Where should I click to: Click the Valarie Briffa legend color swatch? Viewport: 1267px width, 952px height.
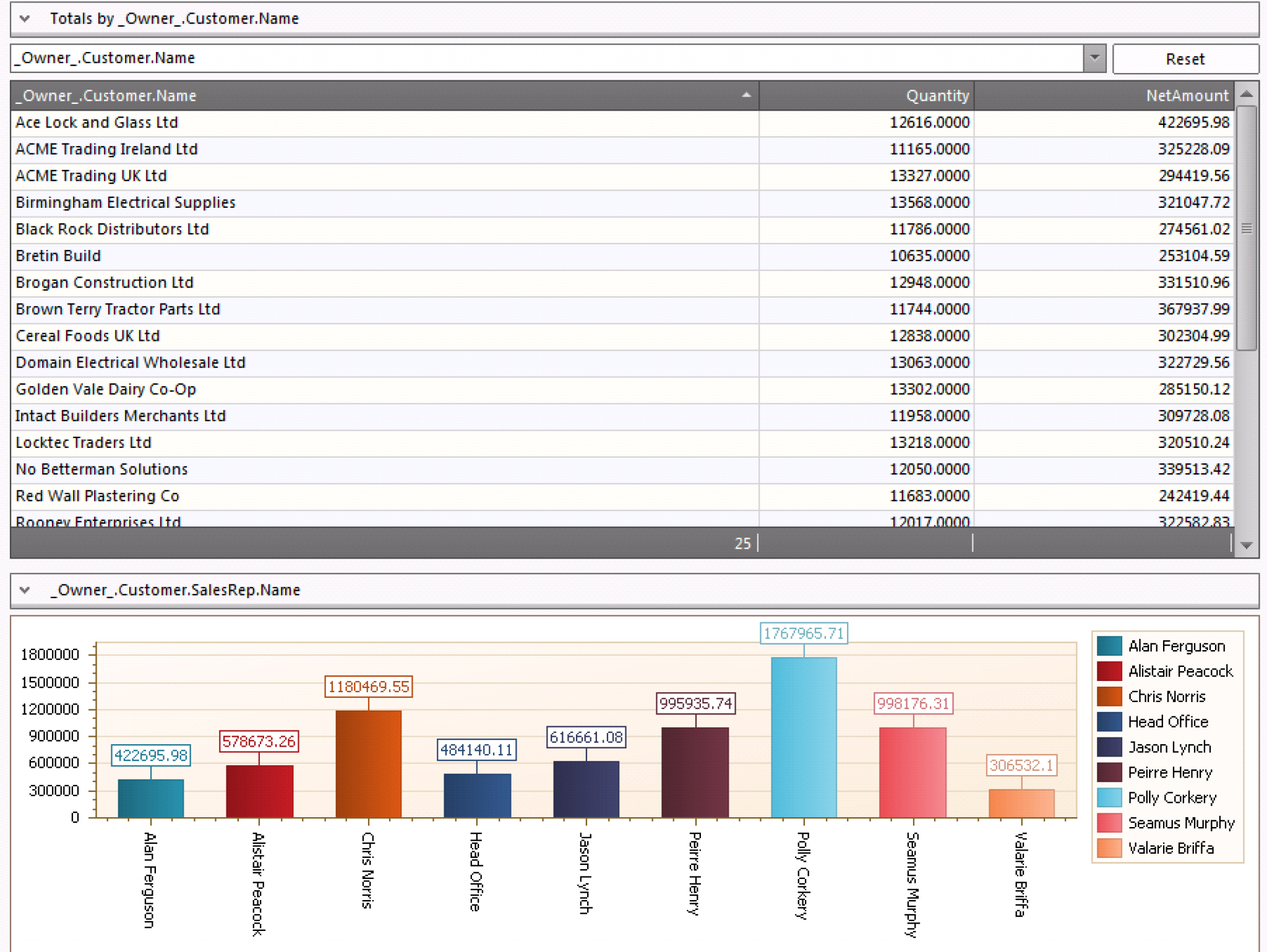coord(1110,848)
